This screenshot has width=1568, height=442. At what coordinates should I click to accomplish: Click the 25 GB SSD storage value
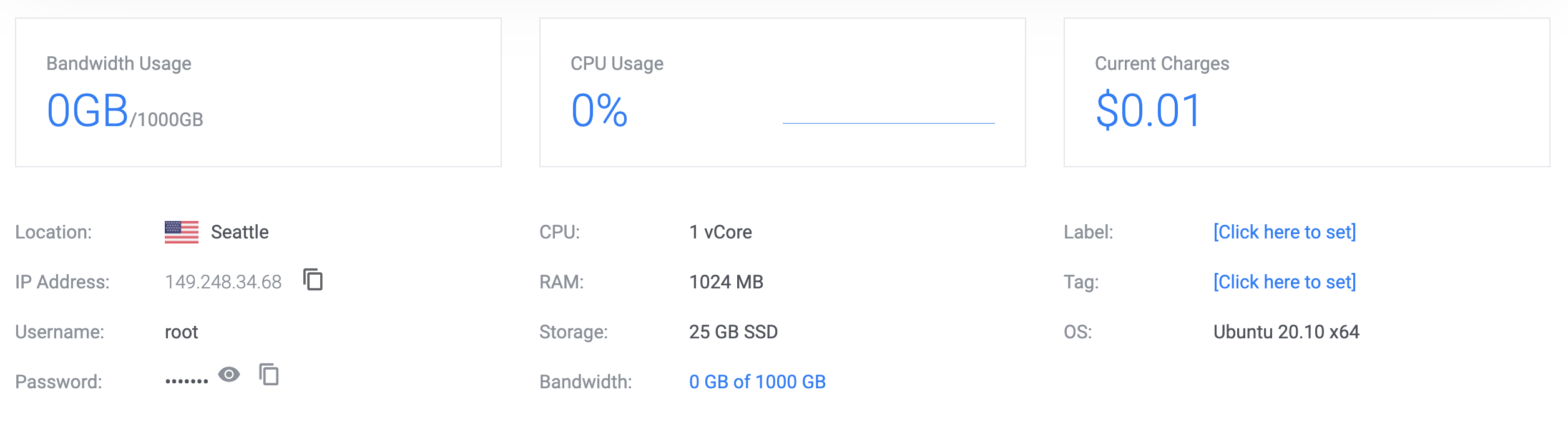(x=733, y=332)
